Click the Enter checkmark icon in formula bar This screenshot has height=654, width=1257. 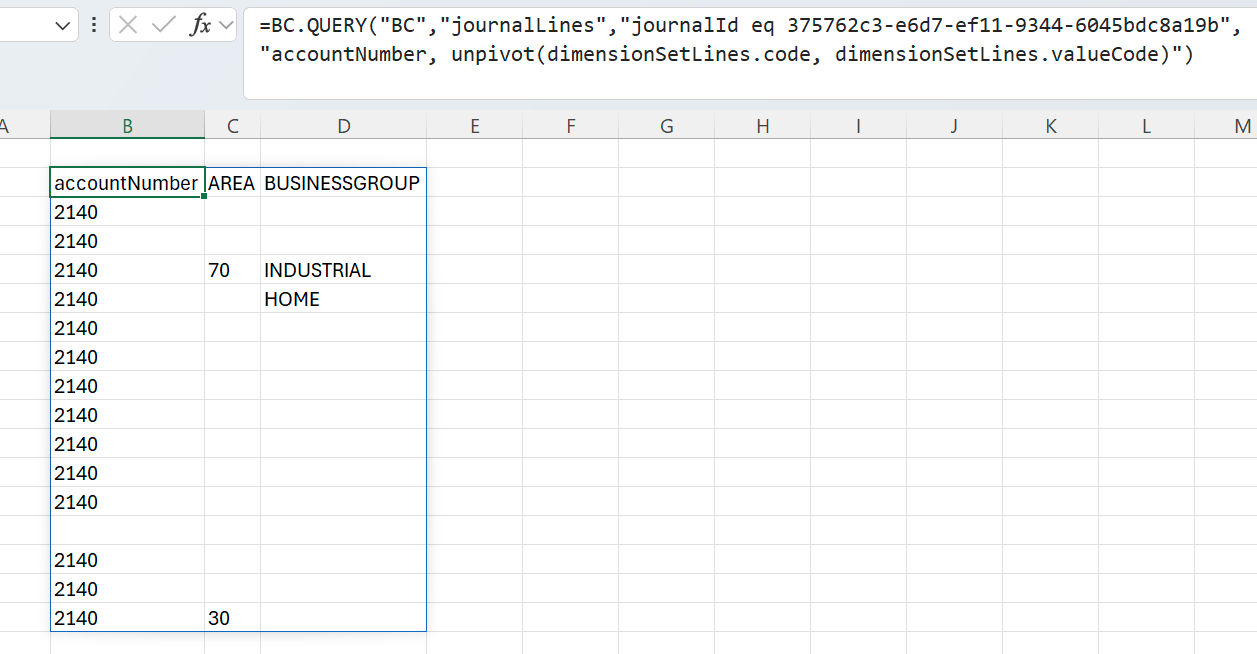click(x=164, y=25)
